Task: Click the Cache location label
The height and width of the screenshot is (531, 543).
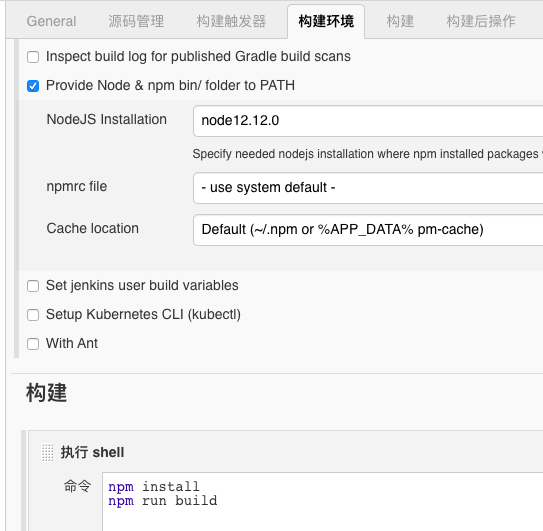Action: coord(92,228)
